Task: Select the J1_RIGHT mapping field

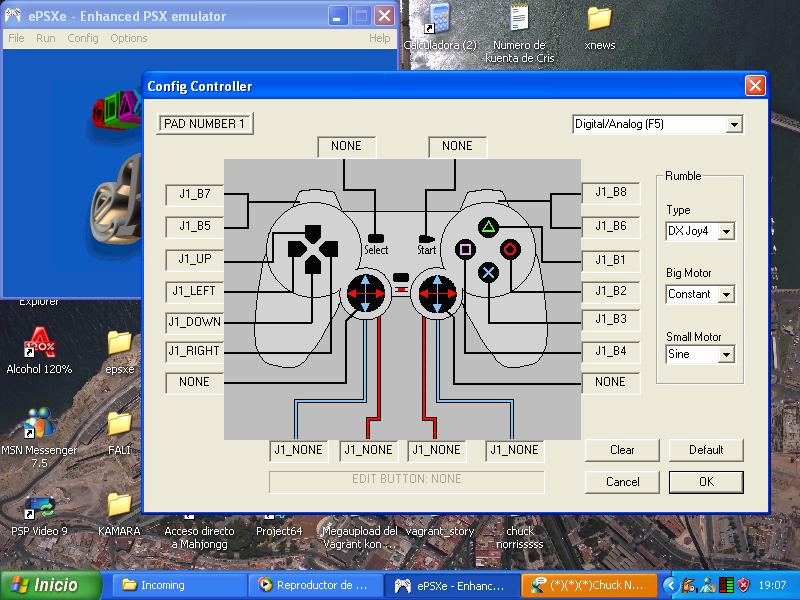Action: [194, 351]
